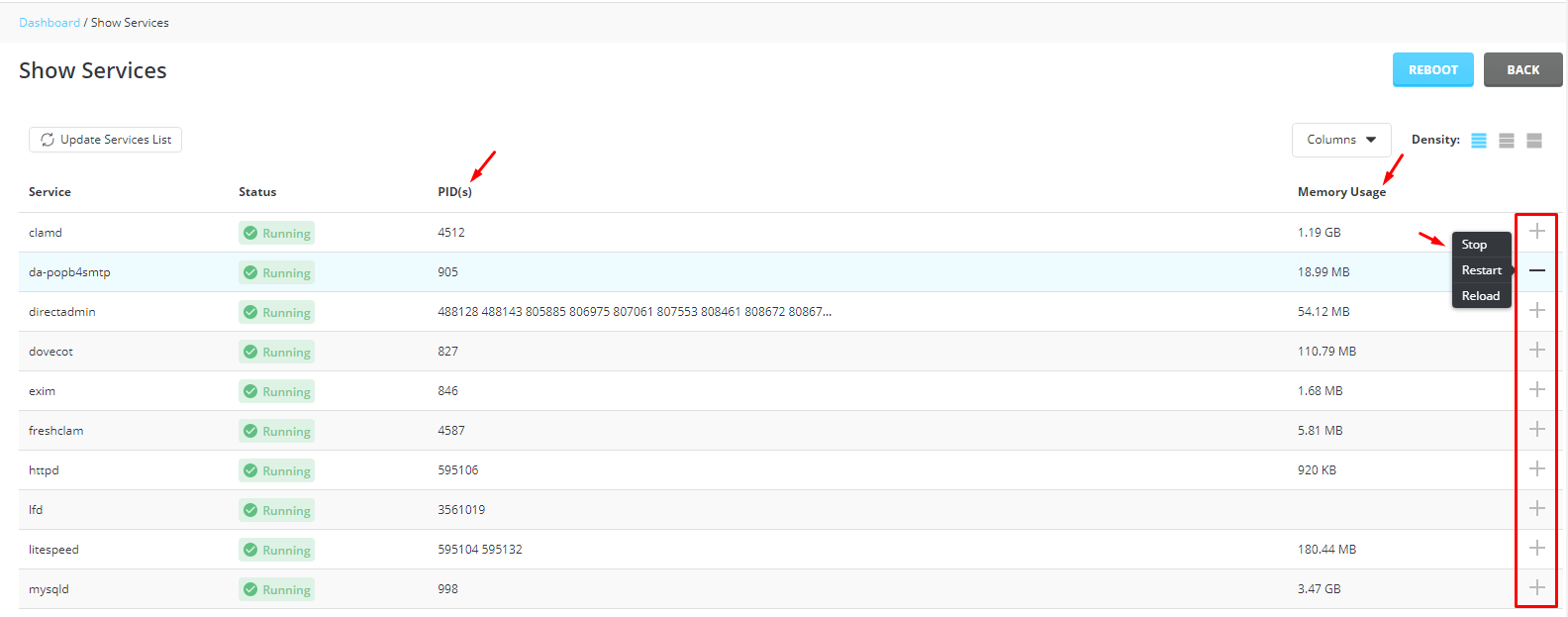Open plus actions for mysqld service

click(1536, 588)
